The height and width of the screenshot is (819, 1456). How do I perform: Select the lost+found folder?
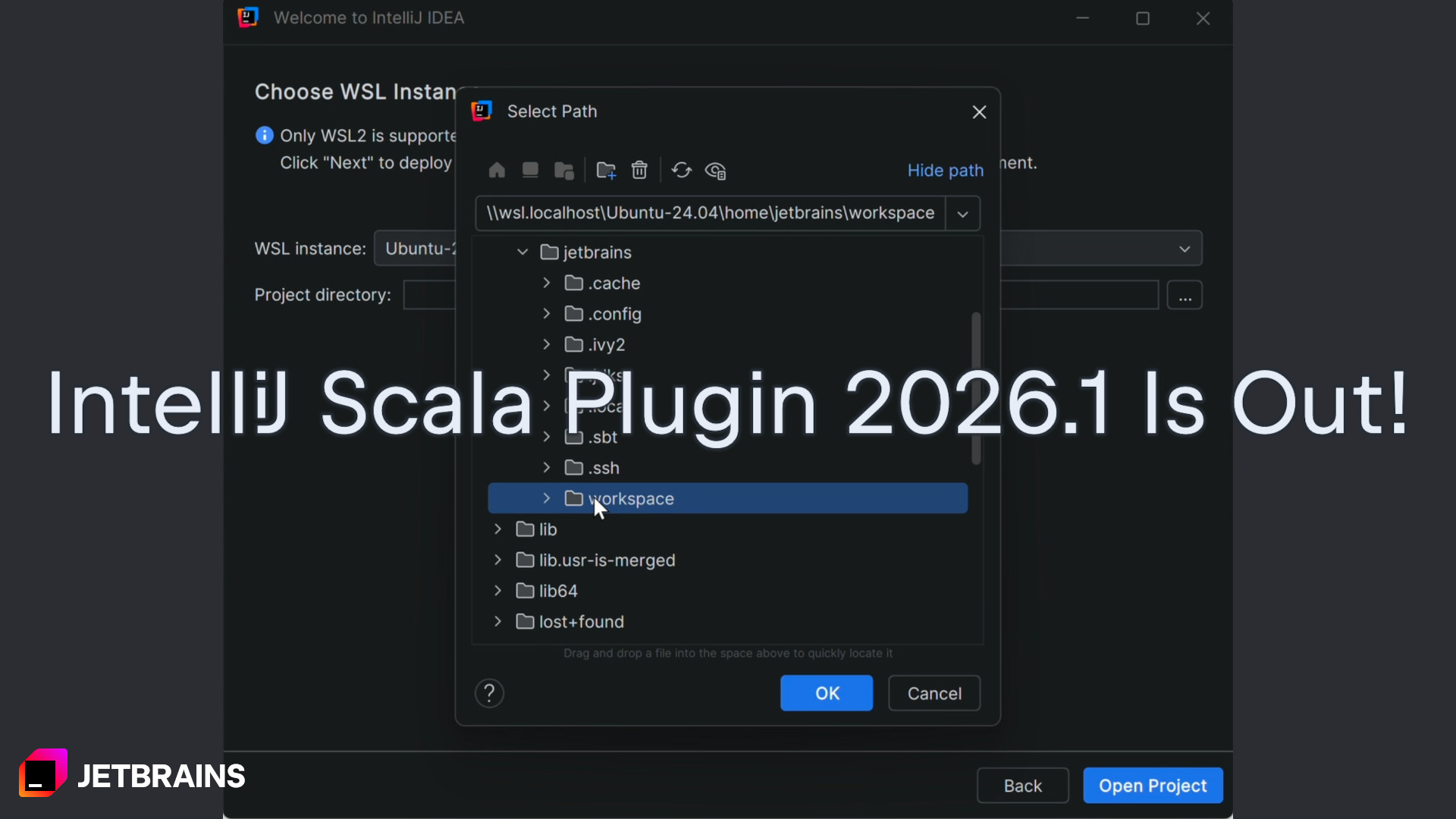[580, 621]
